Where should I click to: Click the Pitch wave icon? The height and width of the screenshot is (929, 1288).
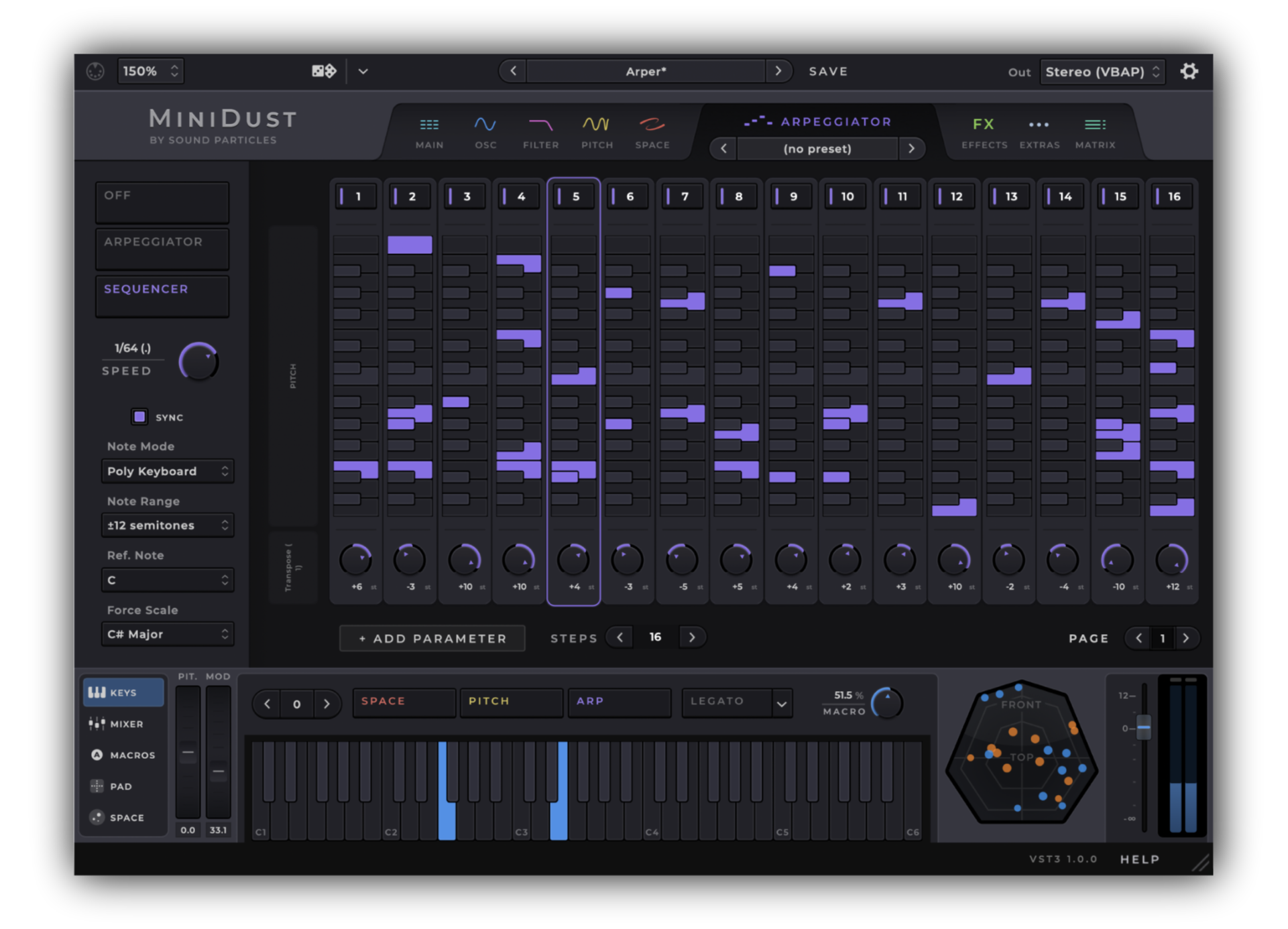point(596,125)
